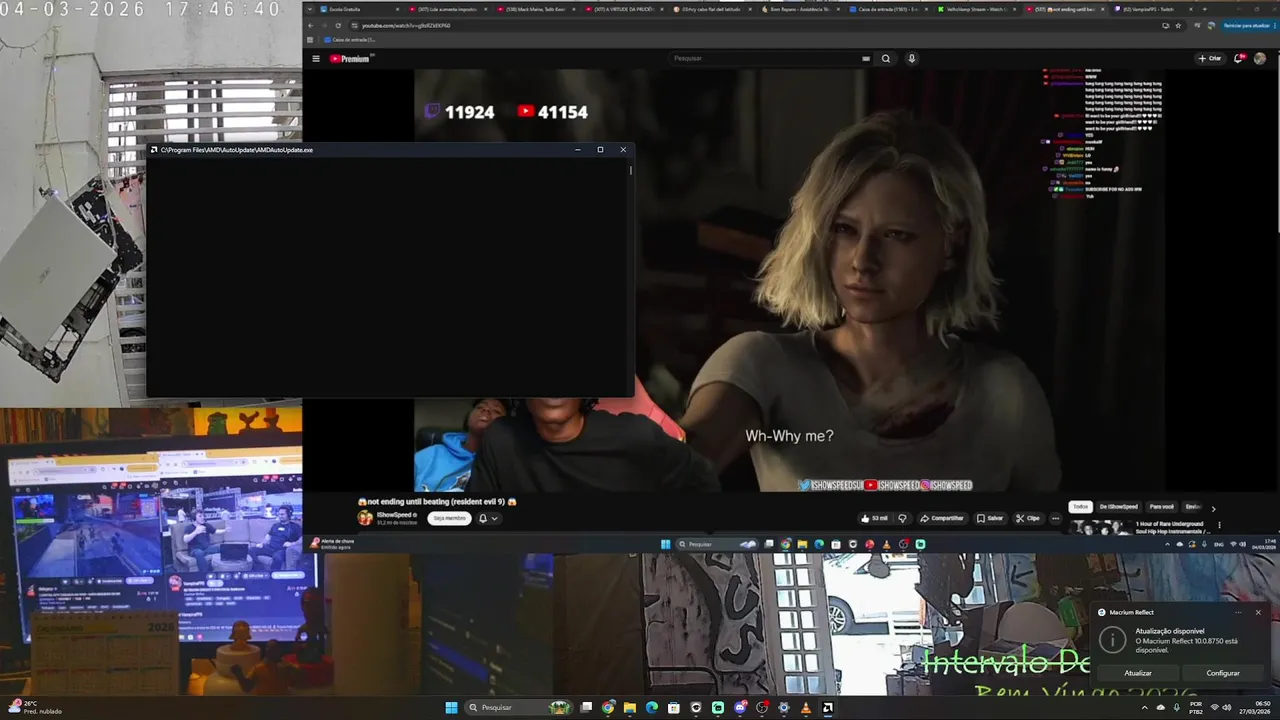Click the Criar button on YouTube

pyautogui.click(x=1210, y=58)
